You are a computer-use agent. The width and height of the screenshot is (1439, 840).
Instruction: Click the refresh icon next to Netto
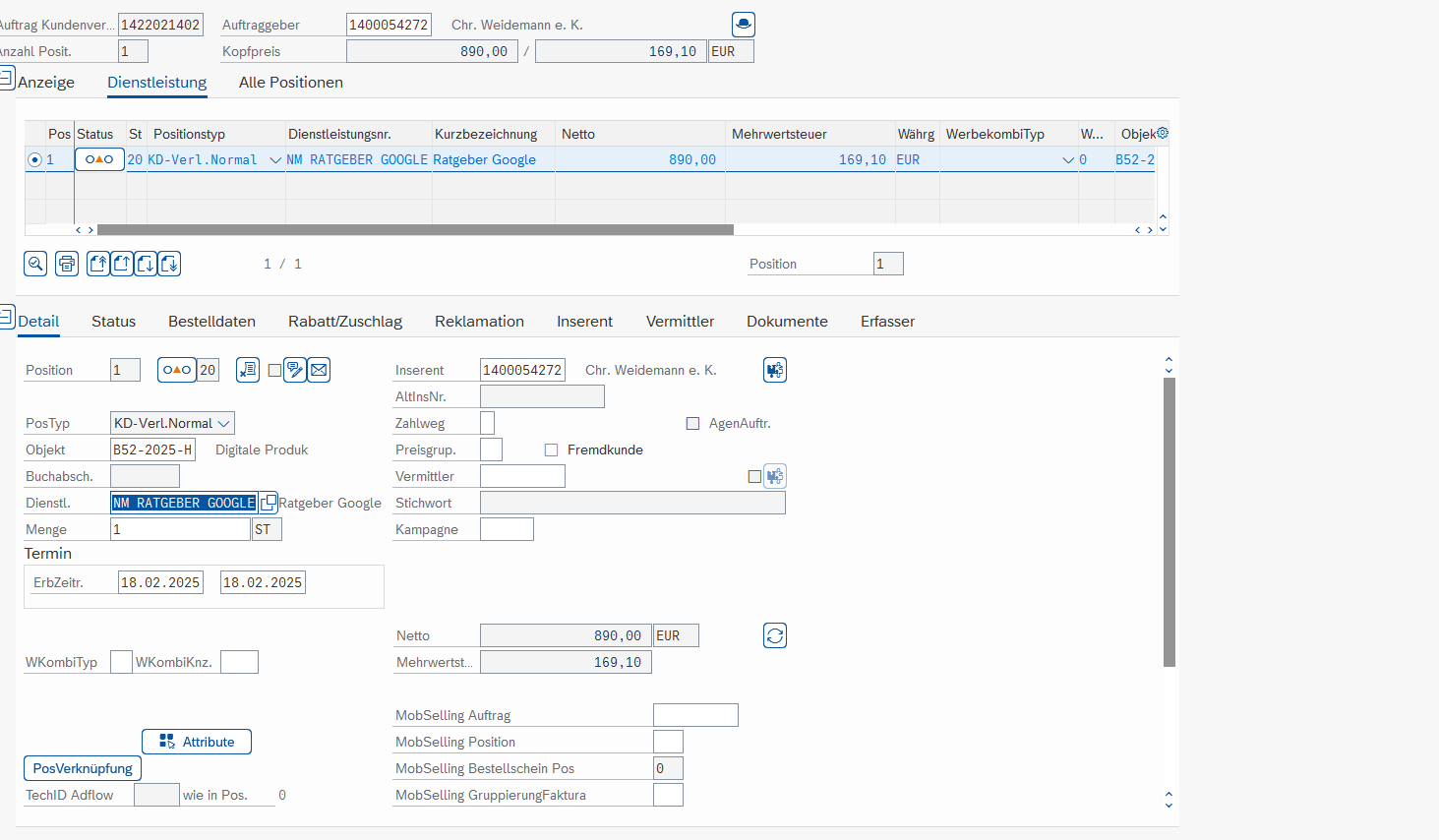tap(775, 635)
